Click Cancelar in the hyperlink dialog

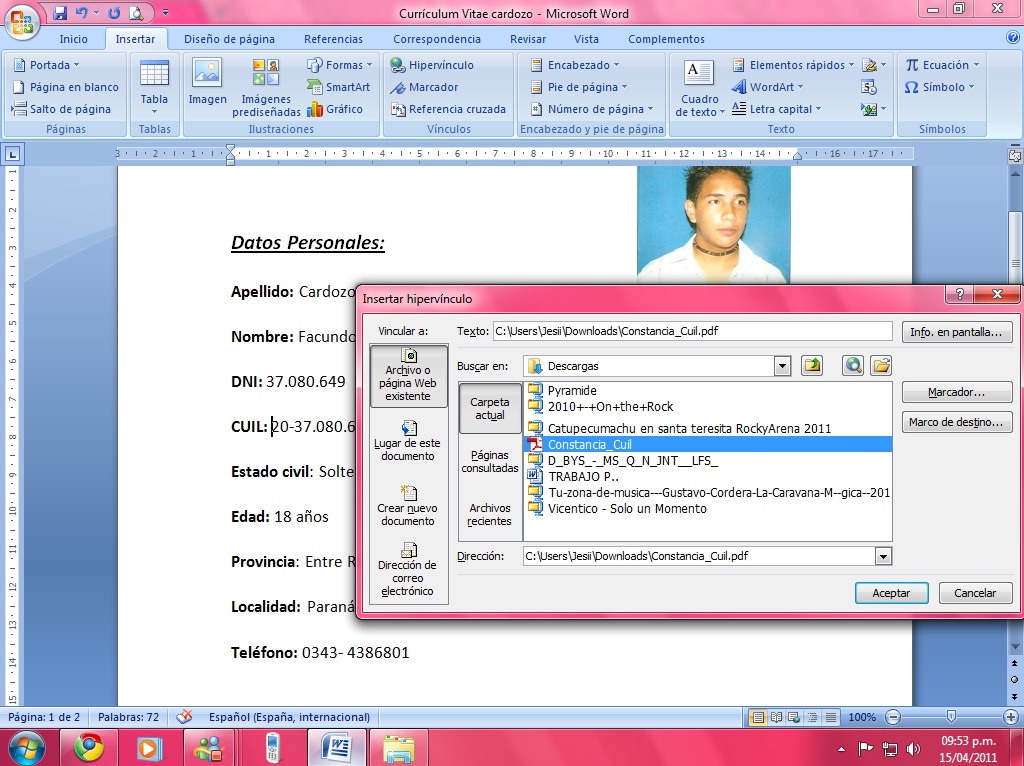point(975,593)
